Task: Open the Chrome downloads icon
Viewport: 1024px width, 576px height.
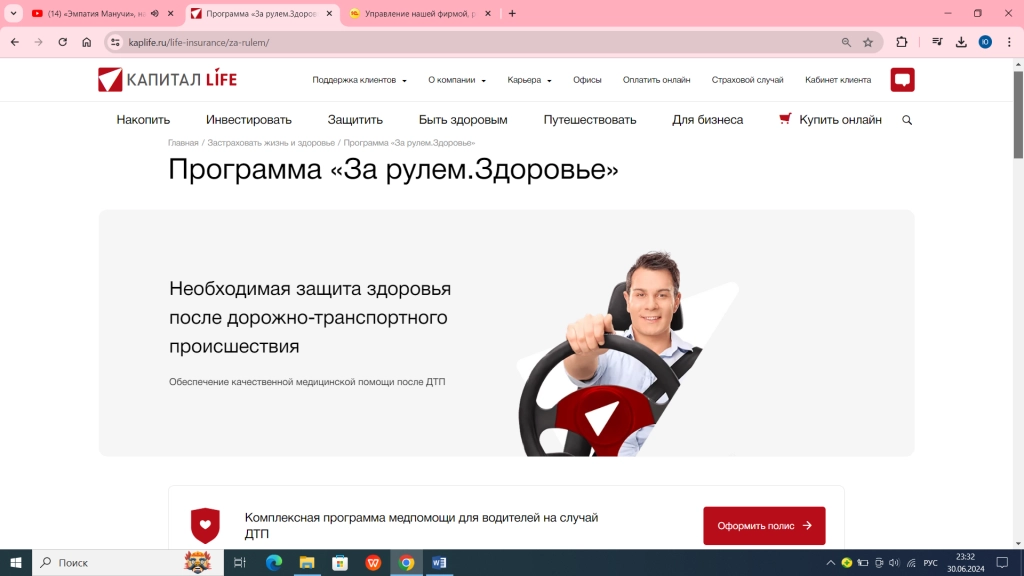Action: tap(961, 42)
